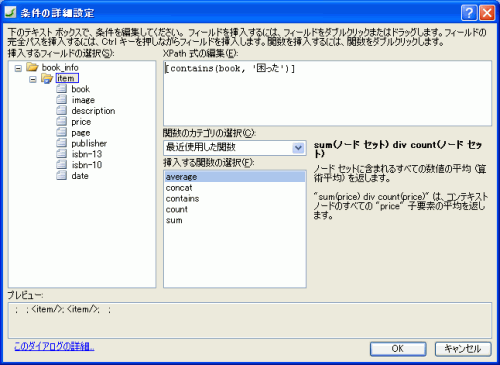Select the date field

pyautogui.click(x=80, y=176)
